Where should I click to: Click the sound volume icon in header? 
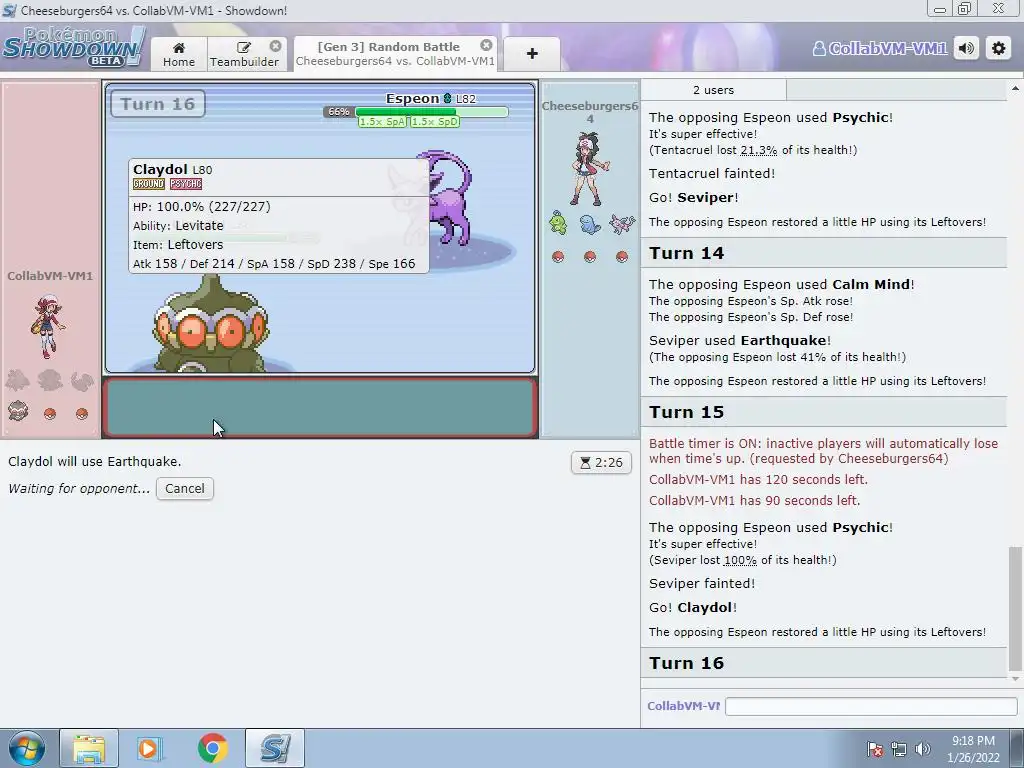click(x=967, y=48)
